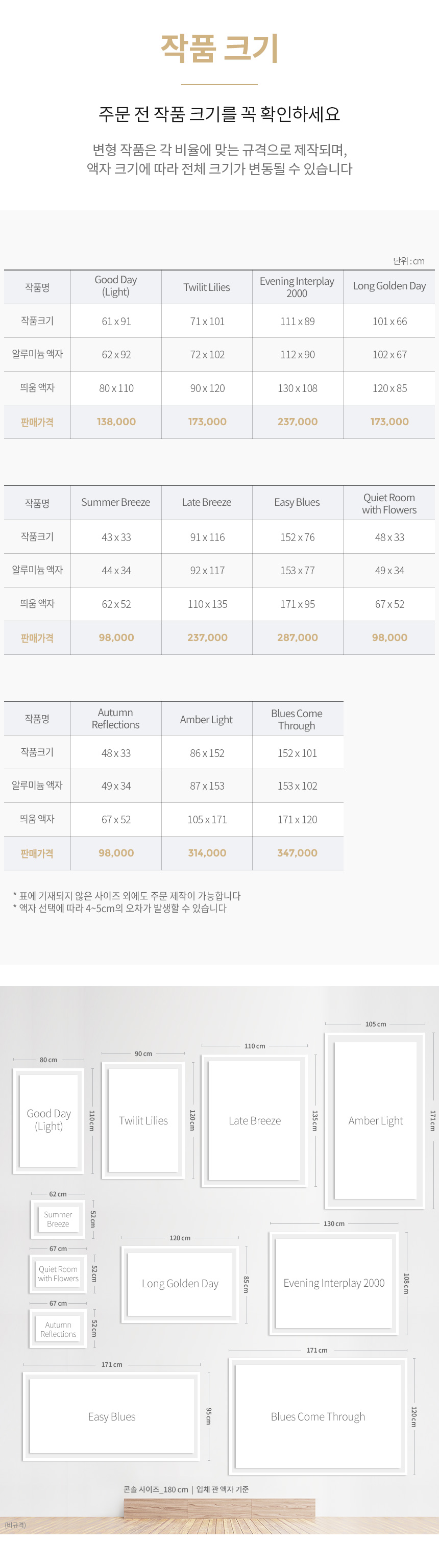Select the 347,000 price for Blues Come Through

click(x=298, y=853)
